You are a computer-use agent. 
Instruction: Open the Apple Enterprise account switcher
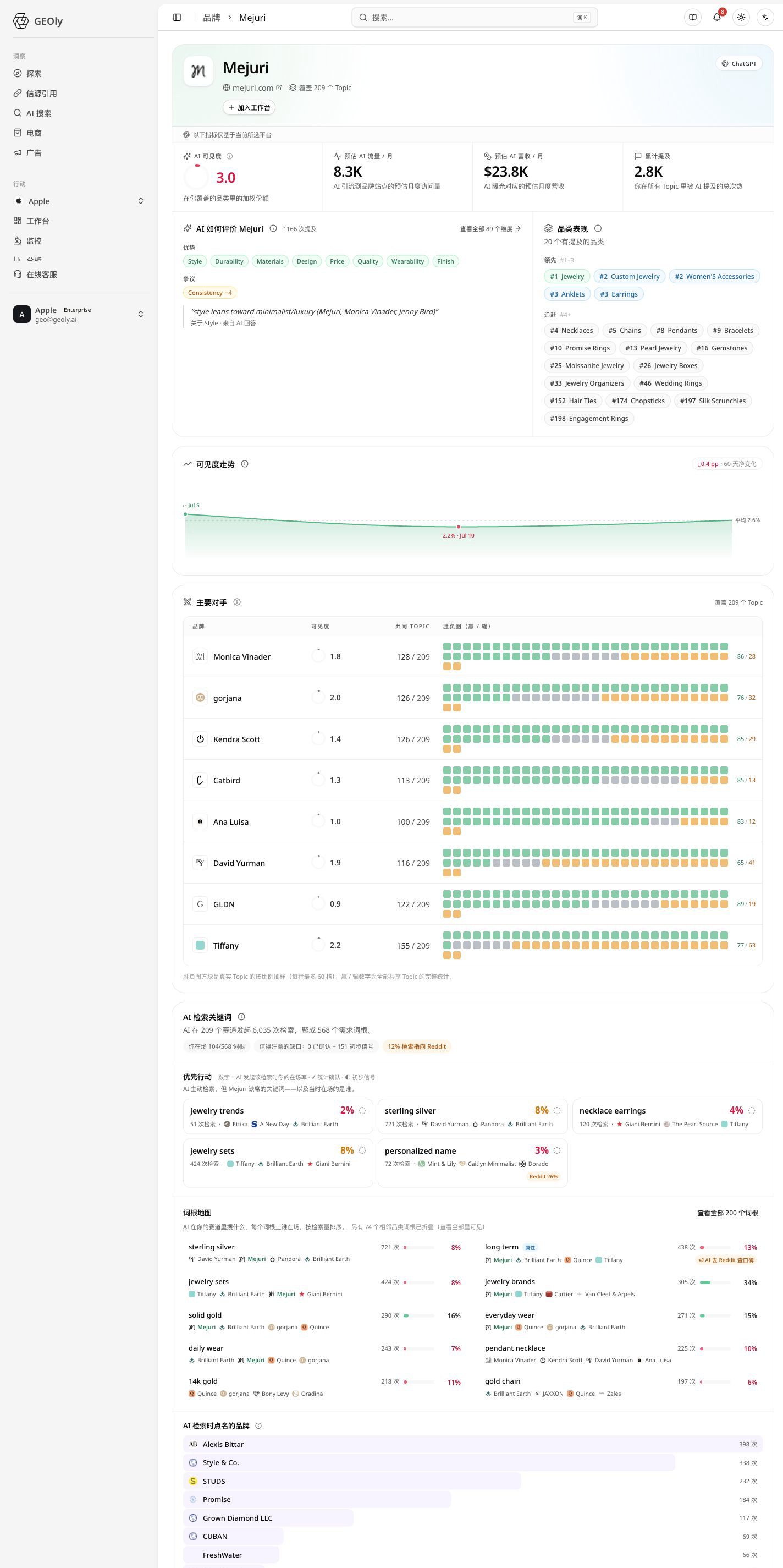coord(80,314)
